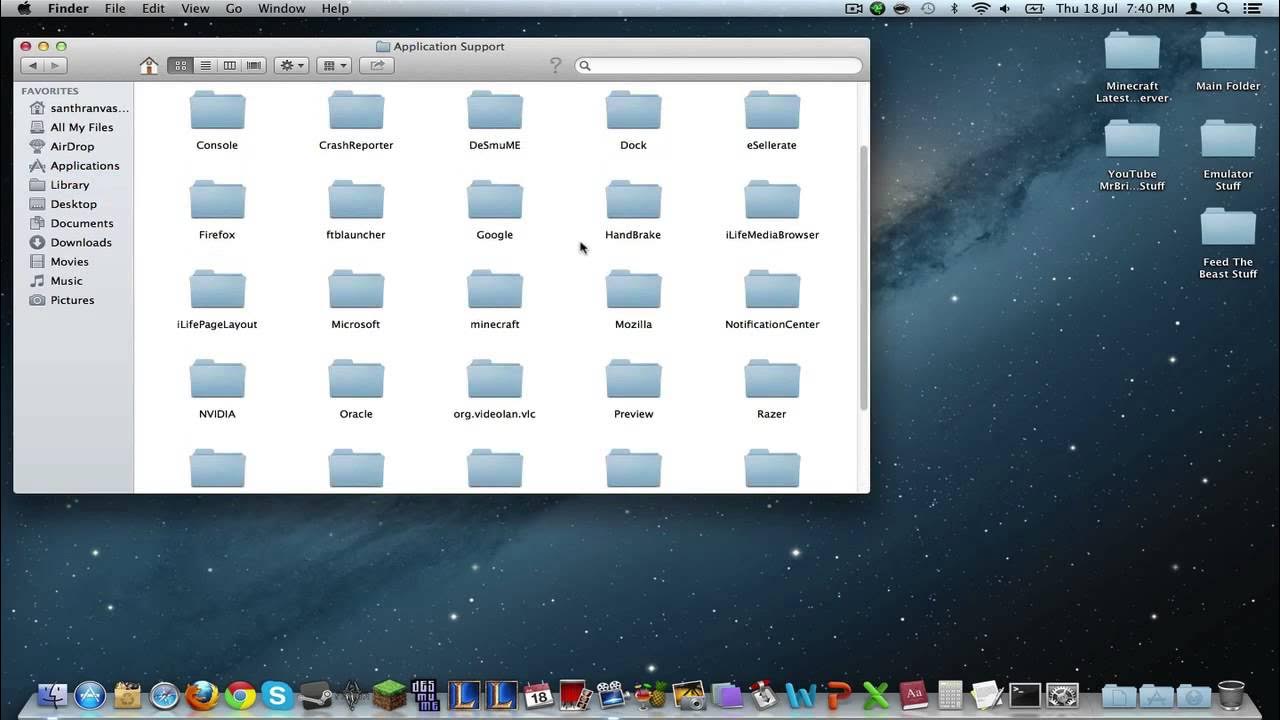Switch Finder to icon view
Viewport: 1280px width, 720px height.
click(x=180, y=65)
